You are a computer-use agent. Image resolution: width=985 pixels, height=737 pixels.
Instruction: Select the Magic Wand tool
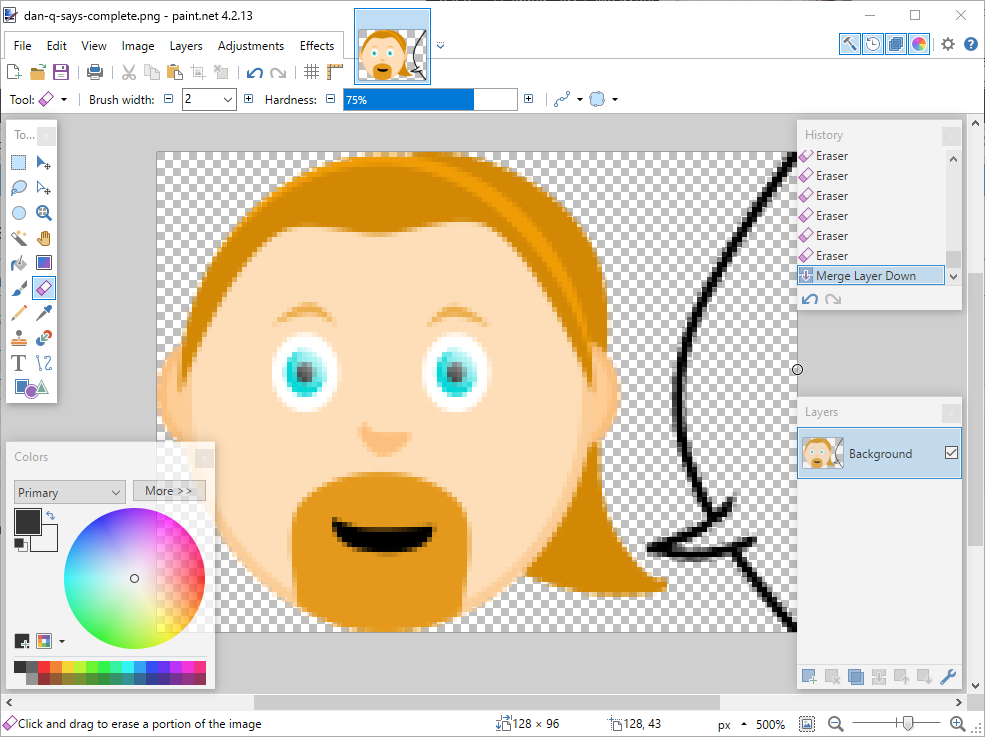pos(19,238)
